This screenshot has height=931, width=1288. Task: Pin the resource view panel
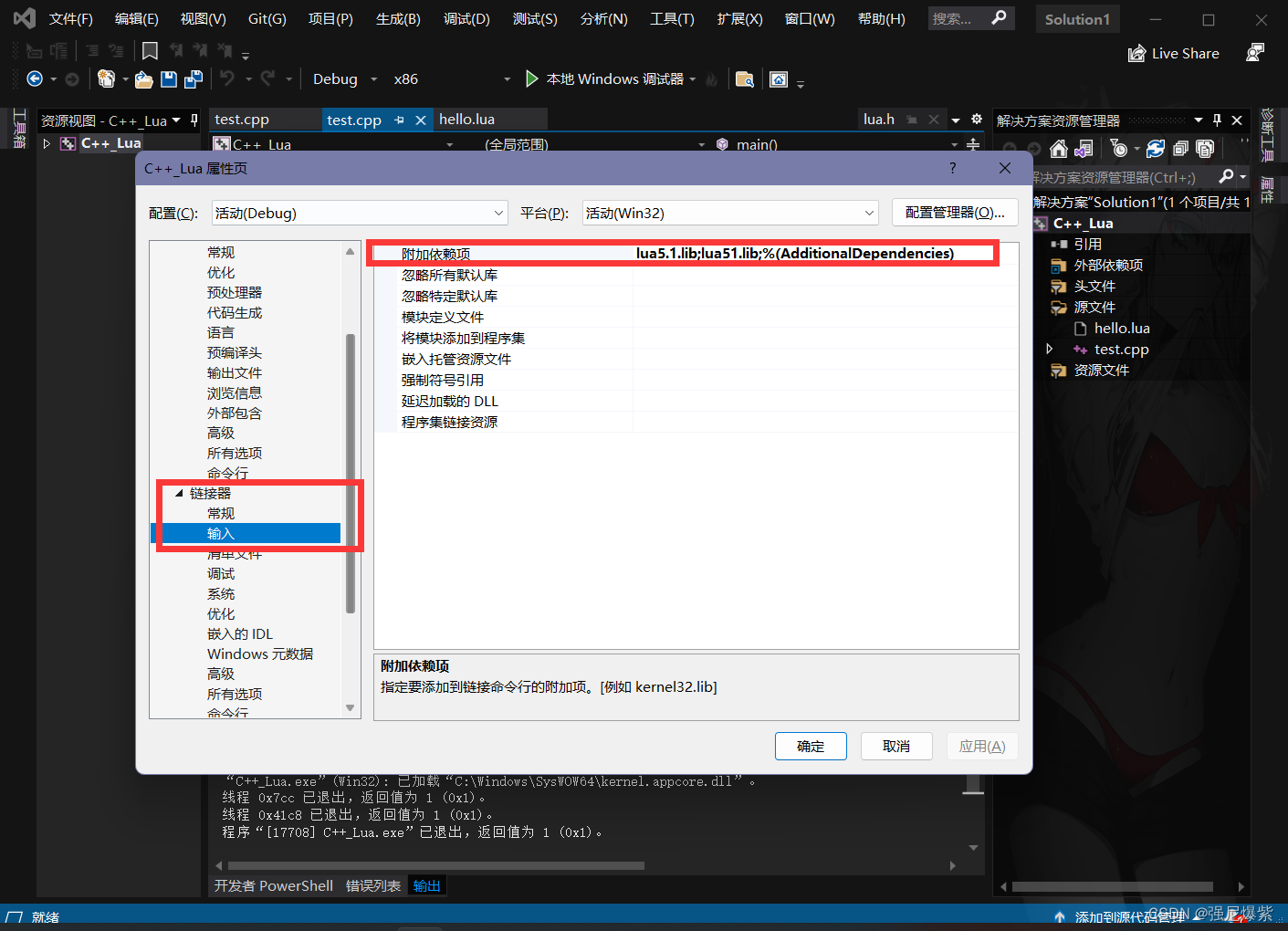[194, 120]
